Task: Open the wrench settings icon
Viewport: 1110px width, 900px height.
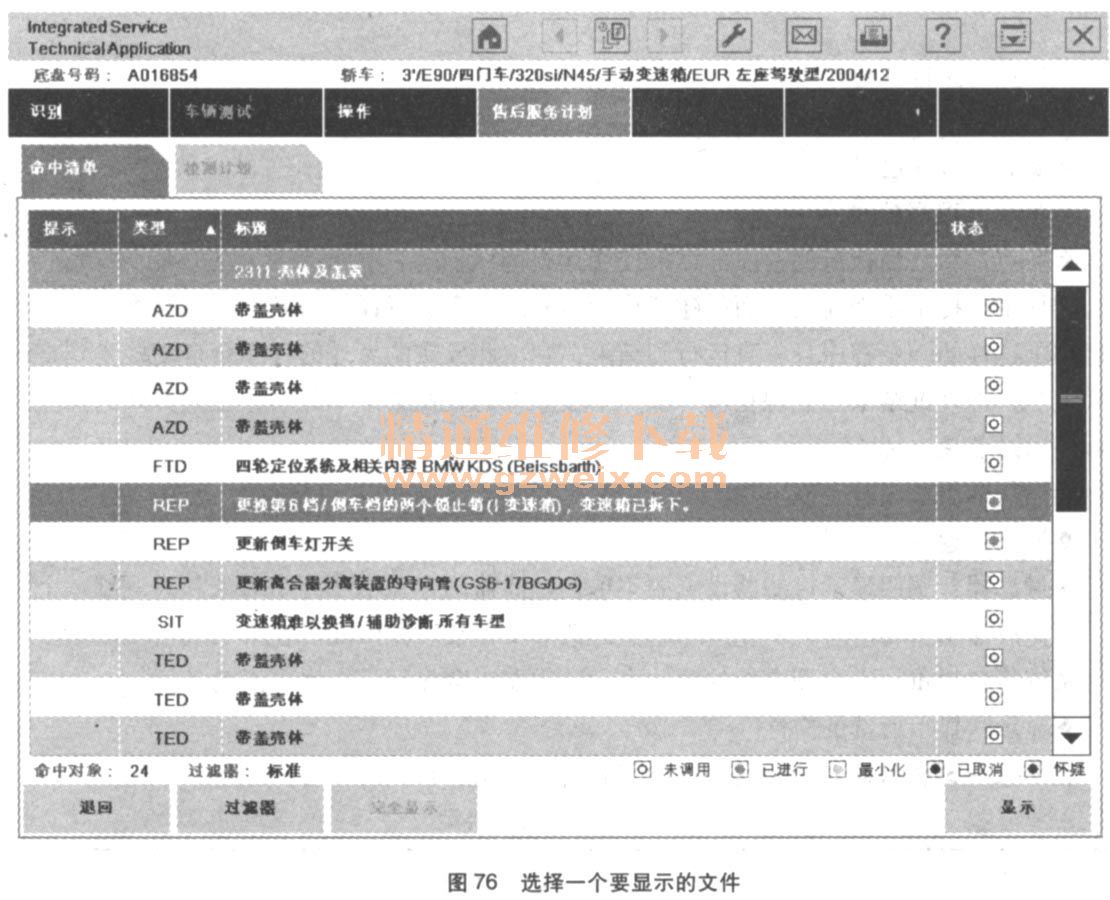Action: 733,35
